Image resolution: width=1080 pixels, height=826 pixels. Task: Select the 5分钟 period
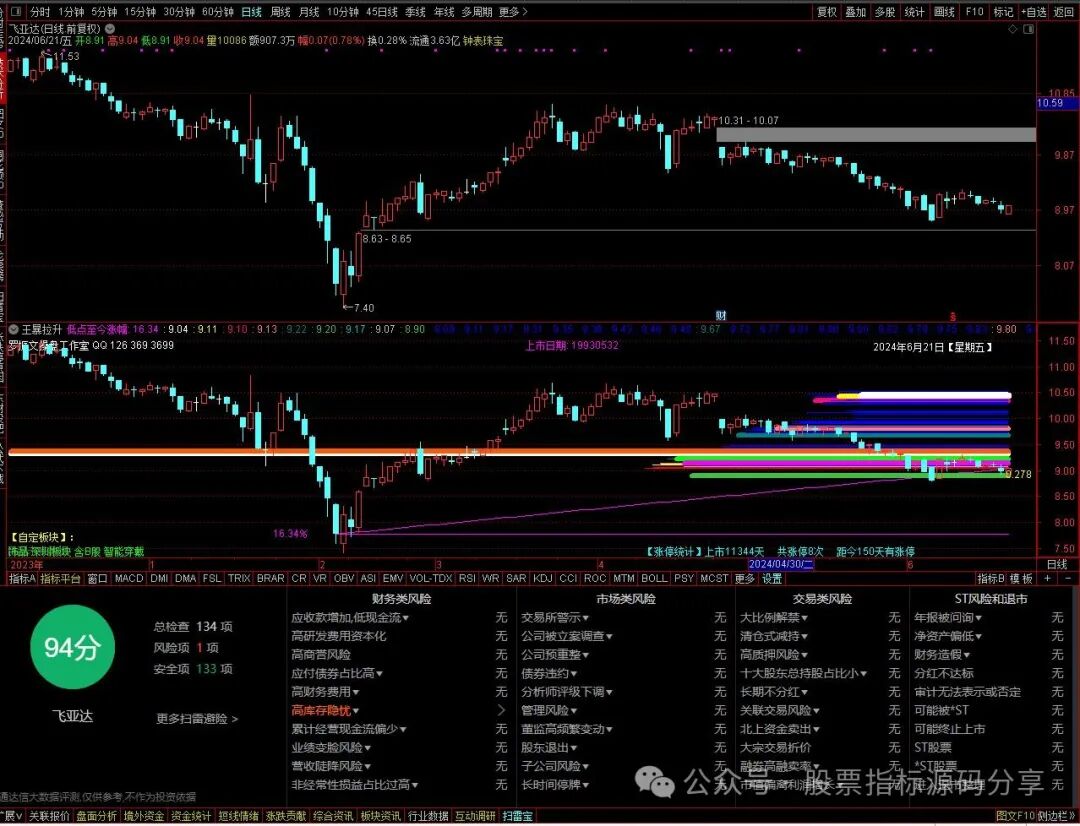click(104, 12)
